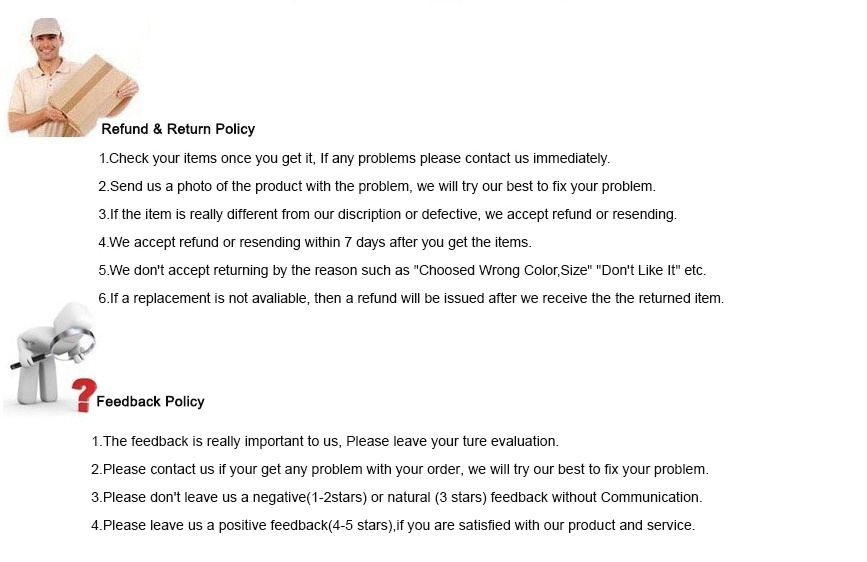Image resolution: width=867 pixels, height=562 pixels.
Task: Click refund rule 4 about 7 days
Action: (x=315, y=242)
